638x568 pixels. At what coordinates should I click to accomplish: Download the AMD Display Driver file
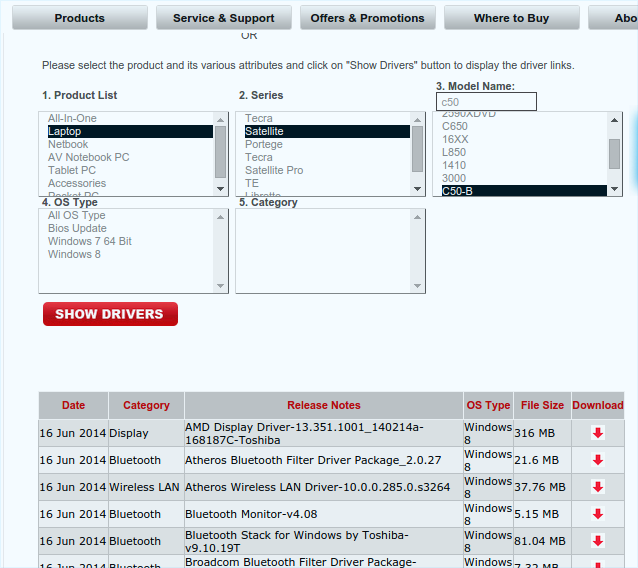click(598, 433)
